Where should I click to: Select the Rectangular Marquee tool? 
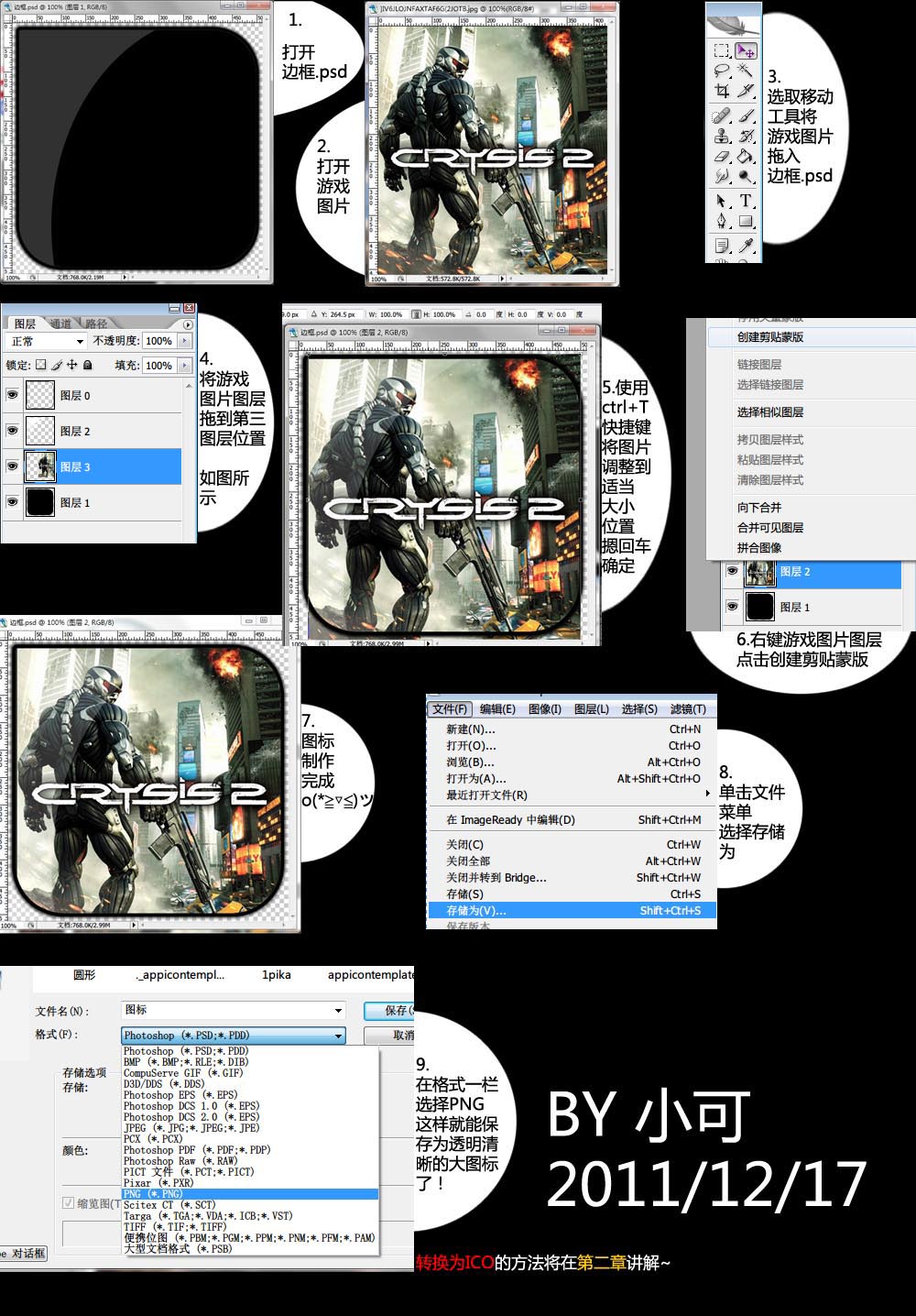point(722,50)
